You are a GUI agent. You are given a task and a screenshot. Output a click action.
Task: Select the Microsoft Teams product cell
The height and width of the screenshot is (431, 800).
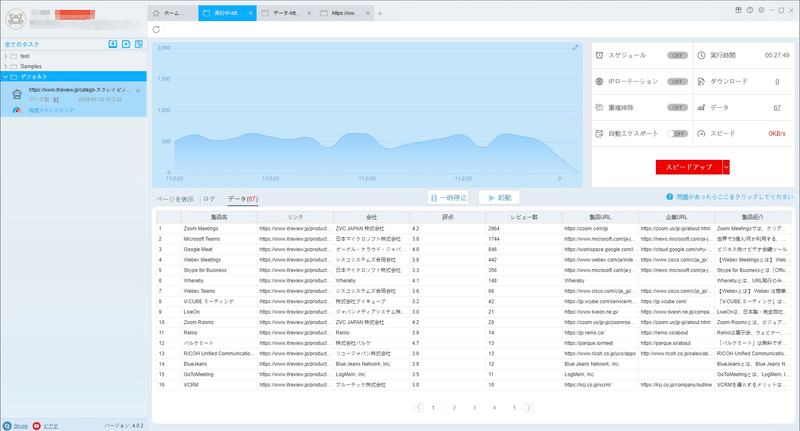tap(219, 239)
